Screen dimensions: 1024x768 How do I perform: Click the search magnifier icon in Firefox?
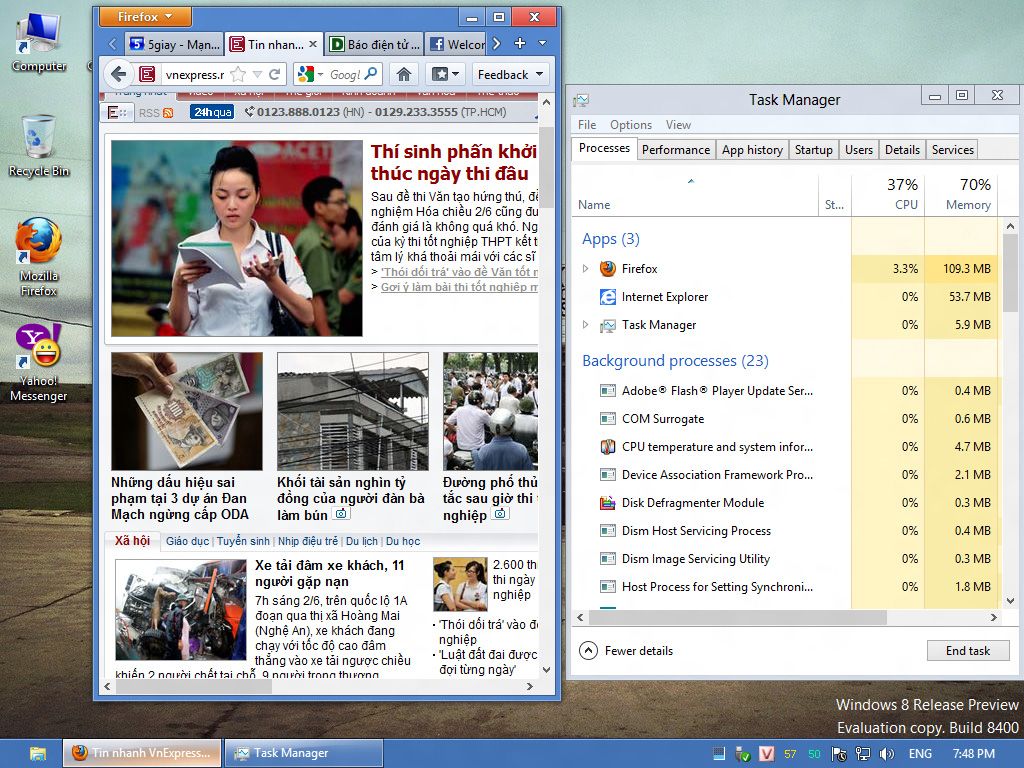[372, 74]
